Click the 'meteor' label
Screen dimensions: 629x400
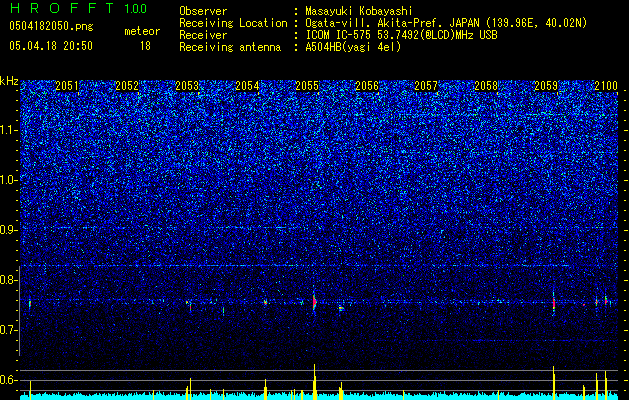(x=142, y=31)
